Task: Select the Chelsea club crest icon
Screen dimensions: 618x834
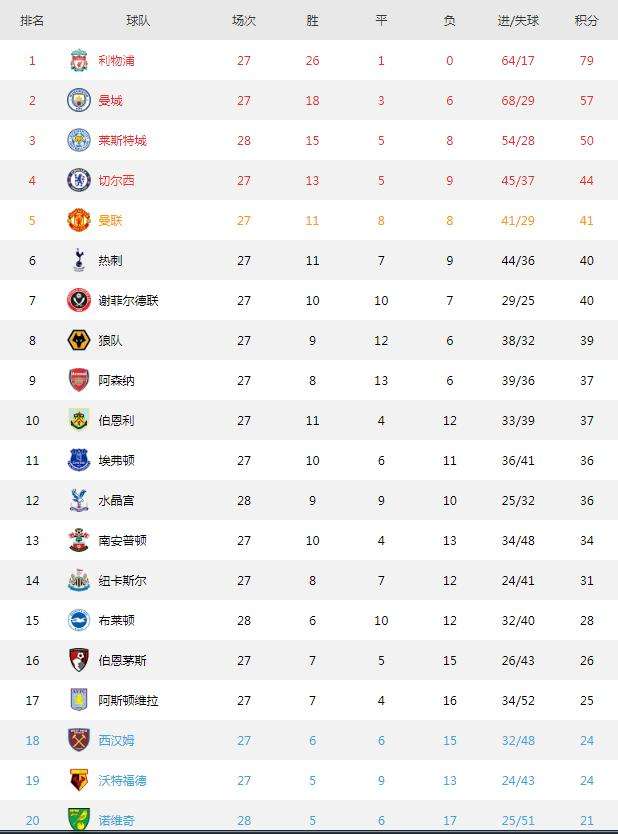Action: click(79, 180)
